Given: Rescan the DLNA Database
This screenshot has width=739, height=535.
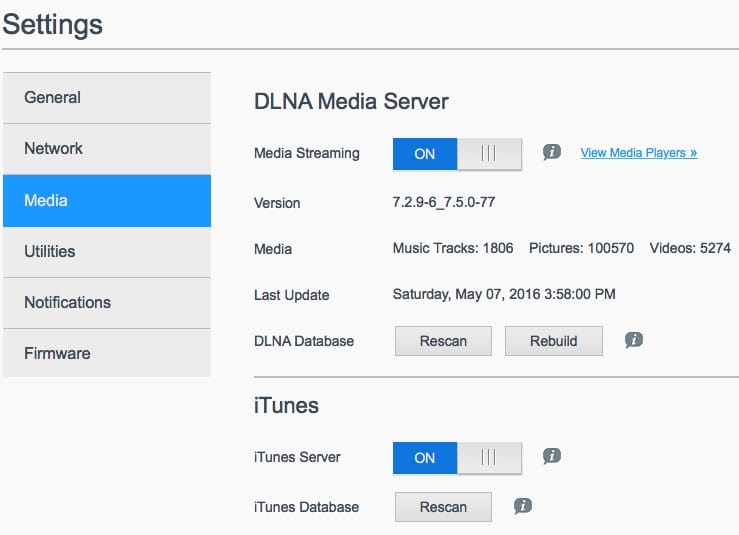Looking at the screenshot, I should (x=443, y=341).
